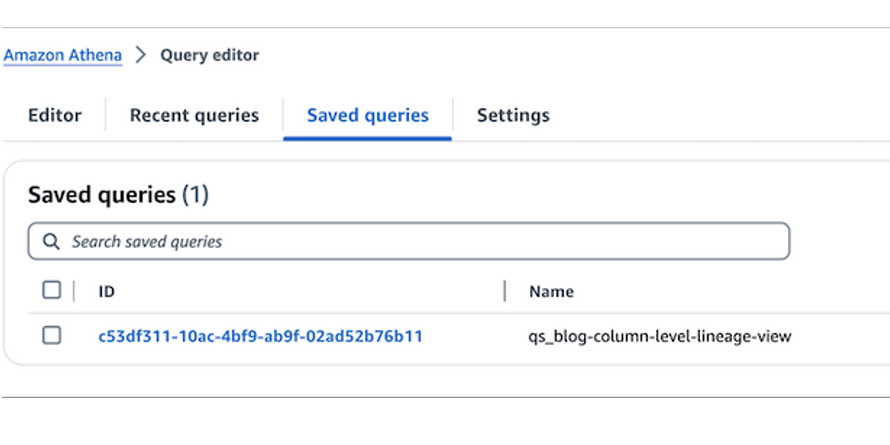Open the Amazon Athena breadcrumb link

click(x=62, y=56)
